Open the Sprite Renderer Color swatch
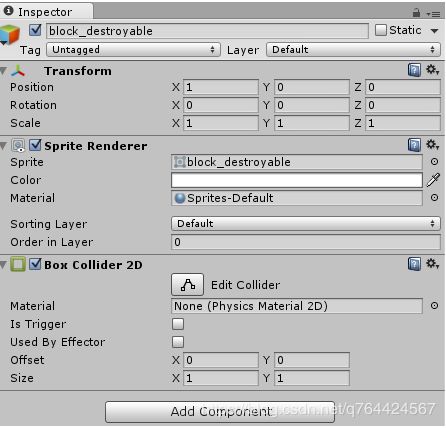This screenshot has width=446, height=428. [297, 180]
